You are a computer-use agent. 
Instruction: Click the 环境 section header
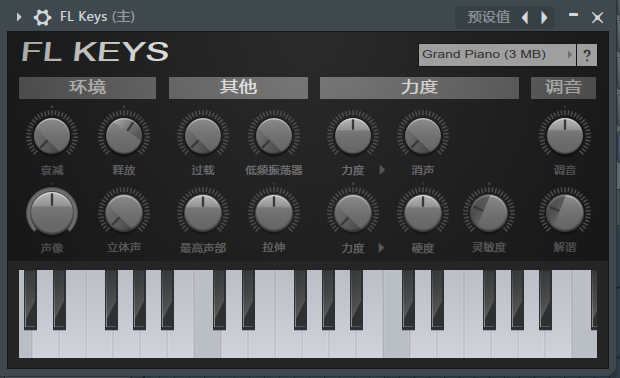pos(87,87)
